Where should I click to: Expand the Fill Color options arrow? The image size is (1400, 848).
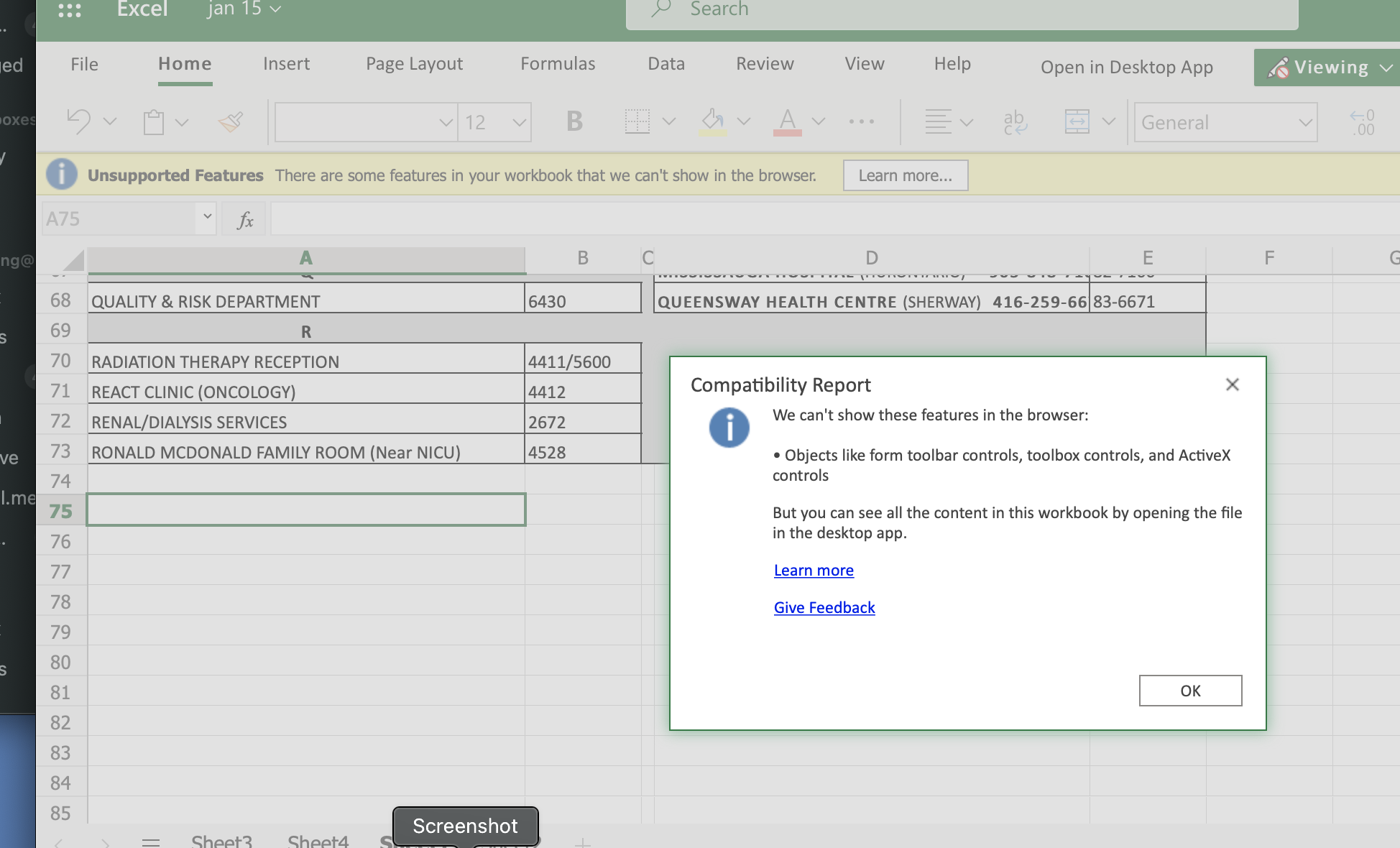(x=744, y=121)
